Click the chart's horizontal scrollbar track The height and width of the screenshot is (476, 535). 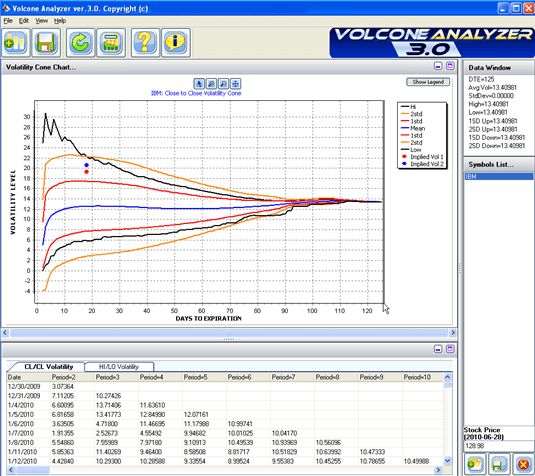229,332
